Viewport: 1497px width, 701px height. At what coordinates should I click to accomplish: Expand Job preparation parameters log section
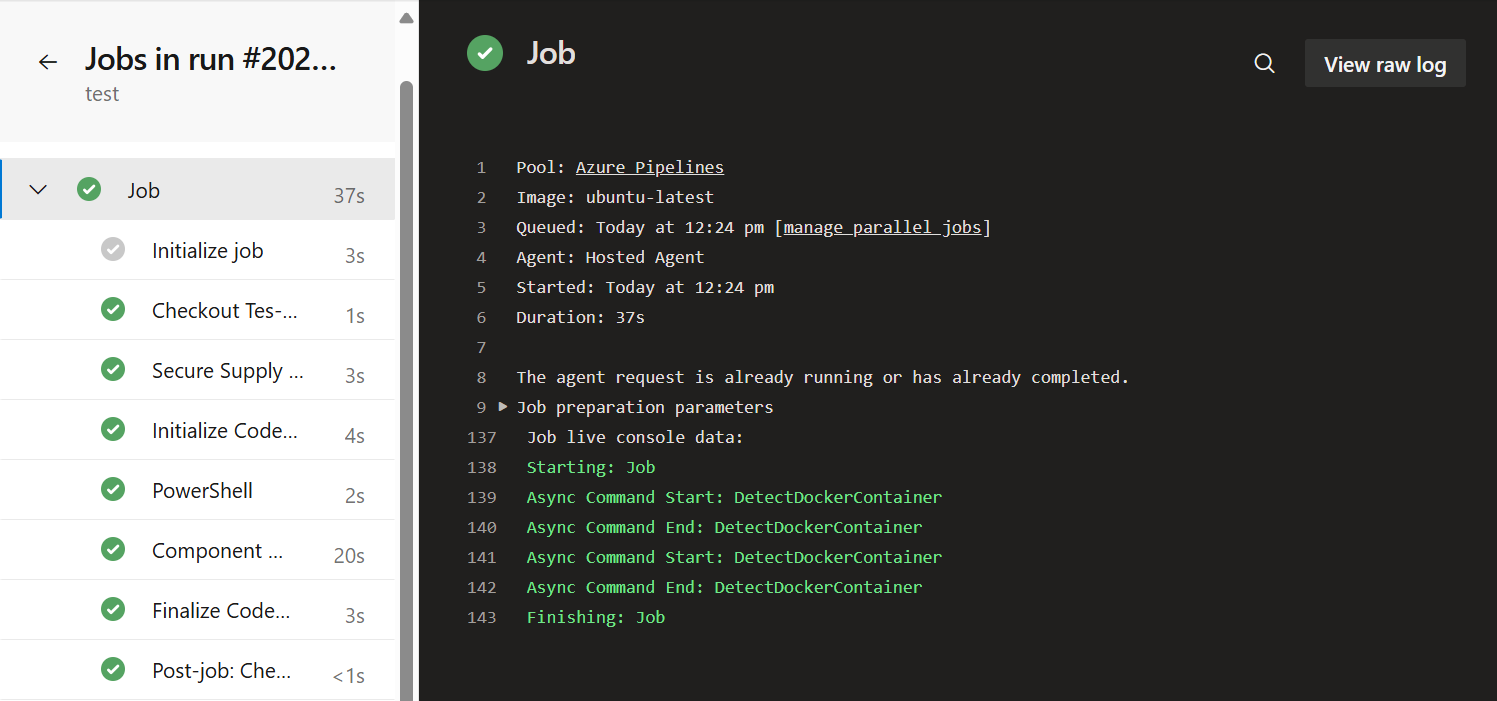click(x=503, y=407)
